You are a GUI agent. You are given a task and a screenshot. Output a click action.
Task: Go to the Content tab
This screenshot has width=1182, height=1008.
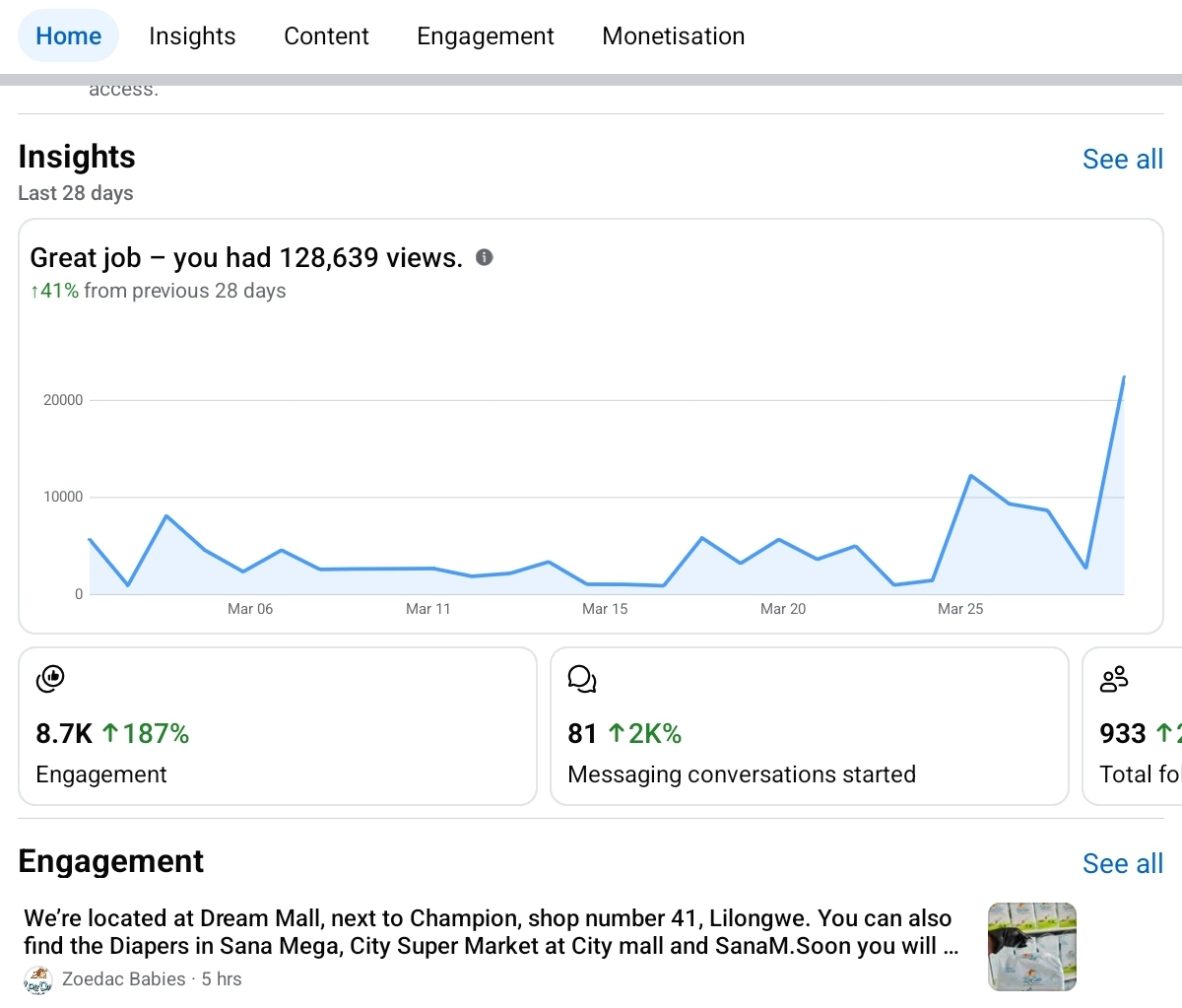326,36
